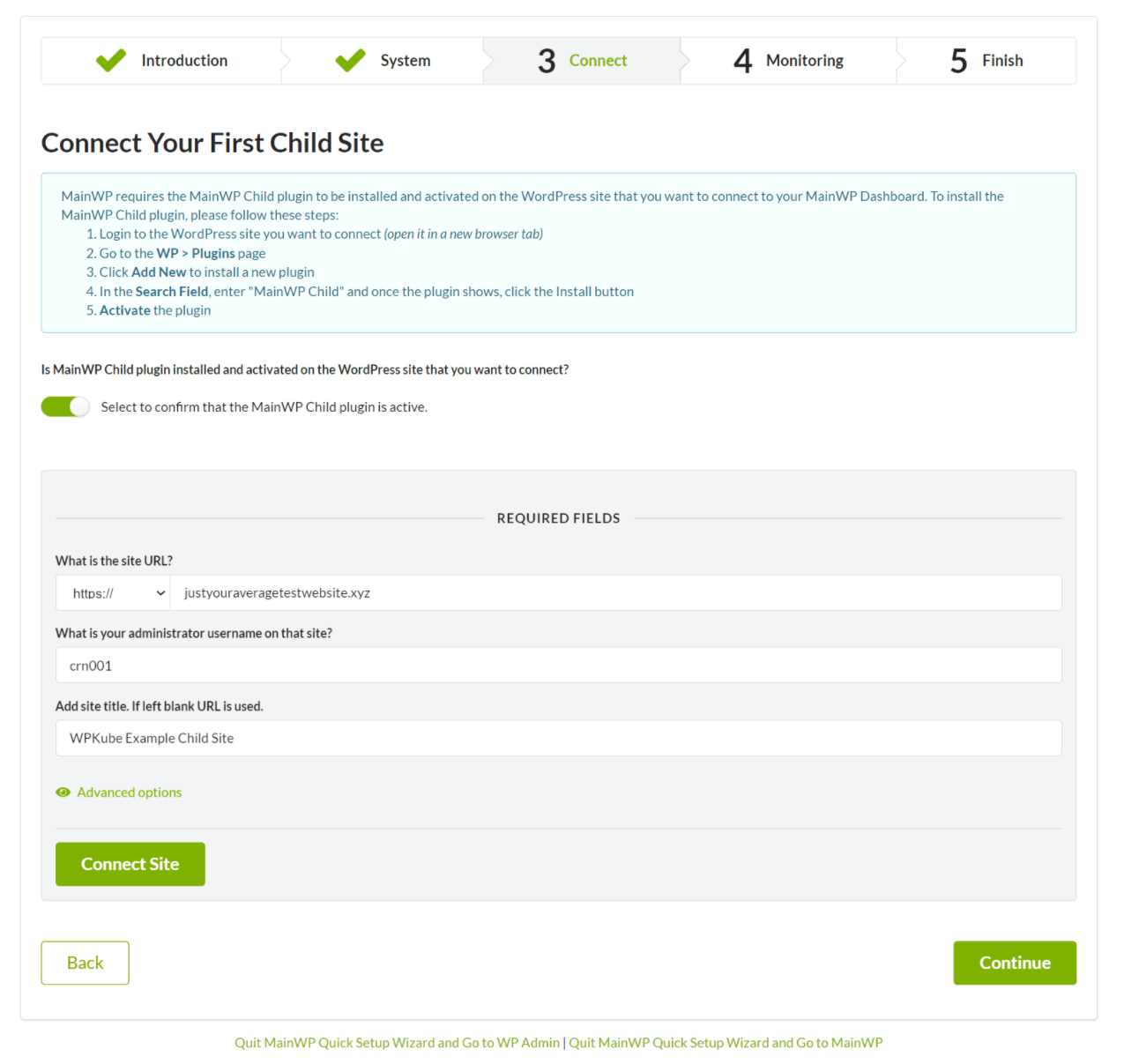Select the Connect step label
Screen dimensions: 1124x1064
(x=598, y=61)
